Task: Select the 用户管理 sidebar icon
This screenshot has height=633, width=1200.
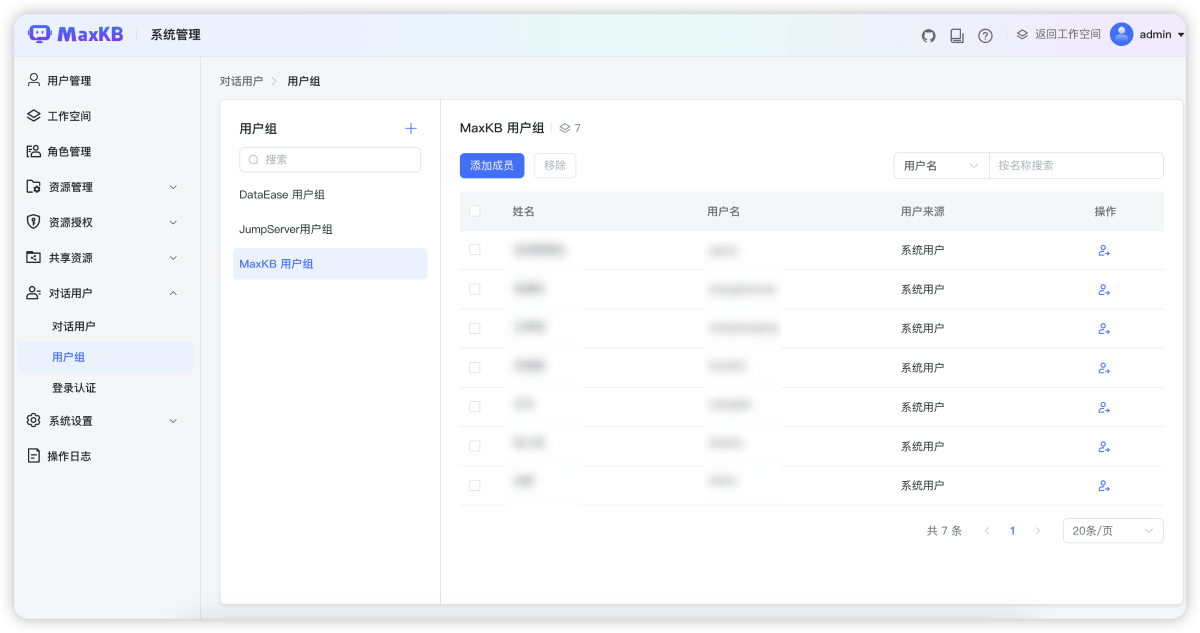Action: pos(32,80)
